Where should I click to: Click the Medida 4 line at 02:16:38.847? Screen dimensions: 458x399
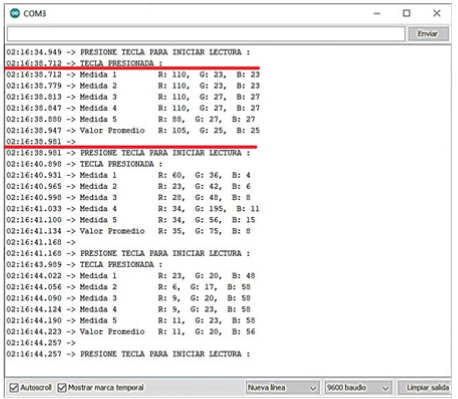(x=133, y=108)
